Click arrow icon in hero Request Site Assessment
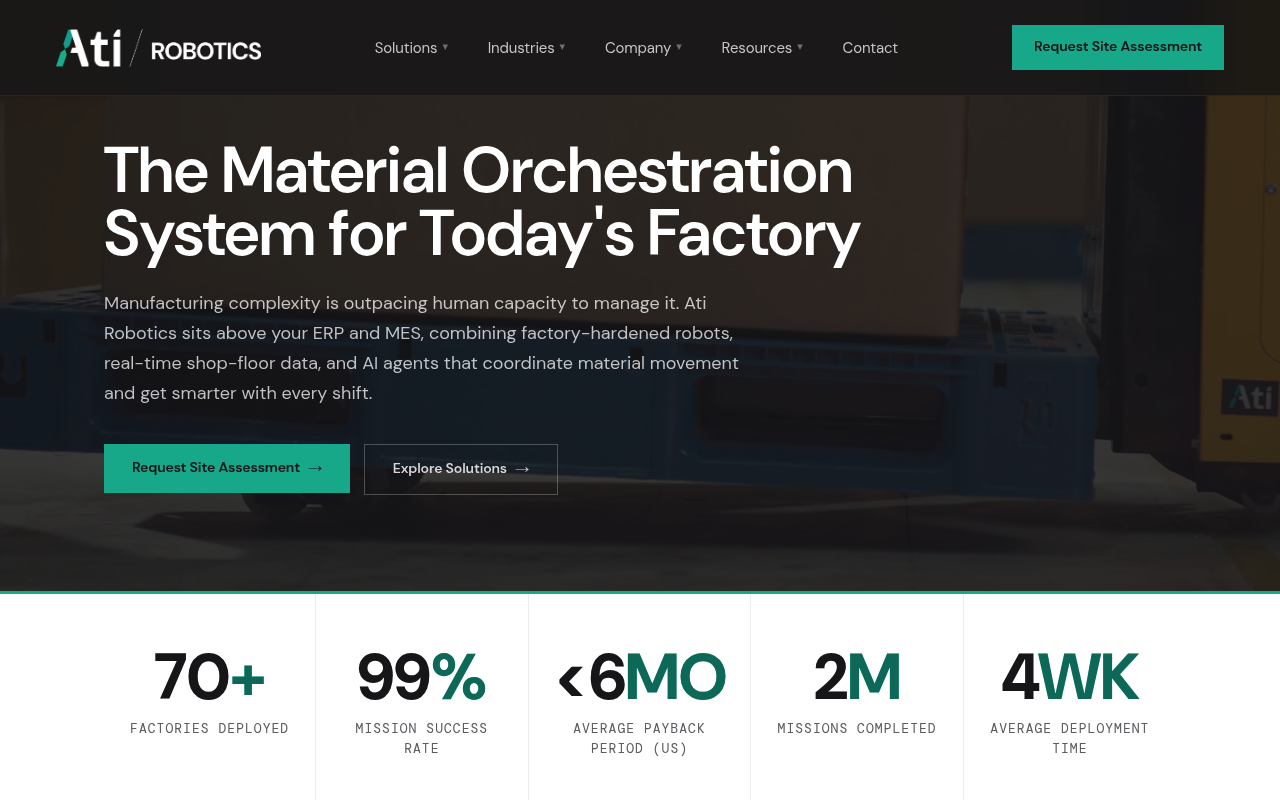This screenshot has width=1280, height=800. 315,468
